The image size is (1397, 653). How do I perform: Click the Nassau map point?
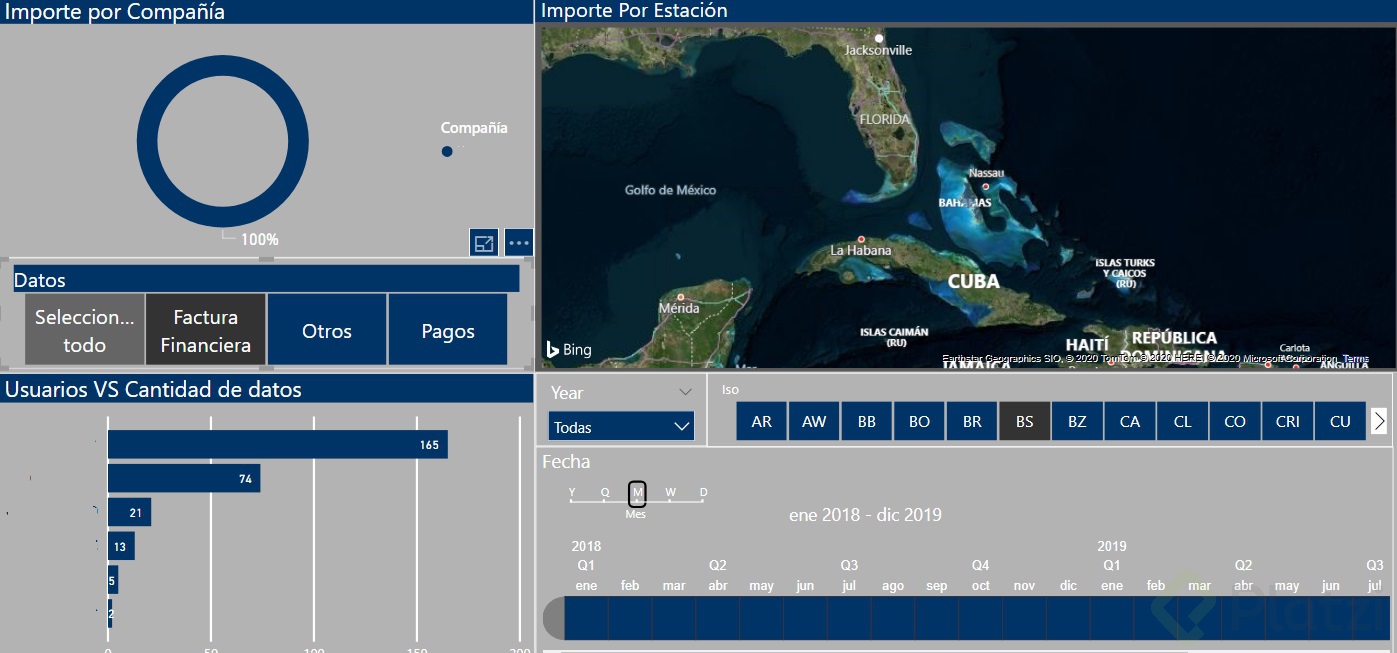[985, 186]
